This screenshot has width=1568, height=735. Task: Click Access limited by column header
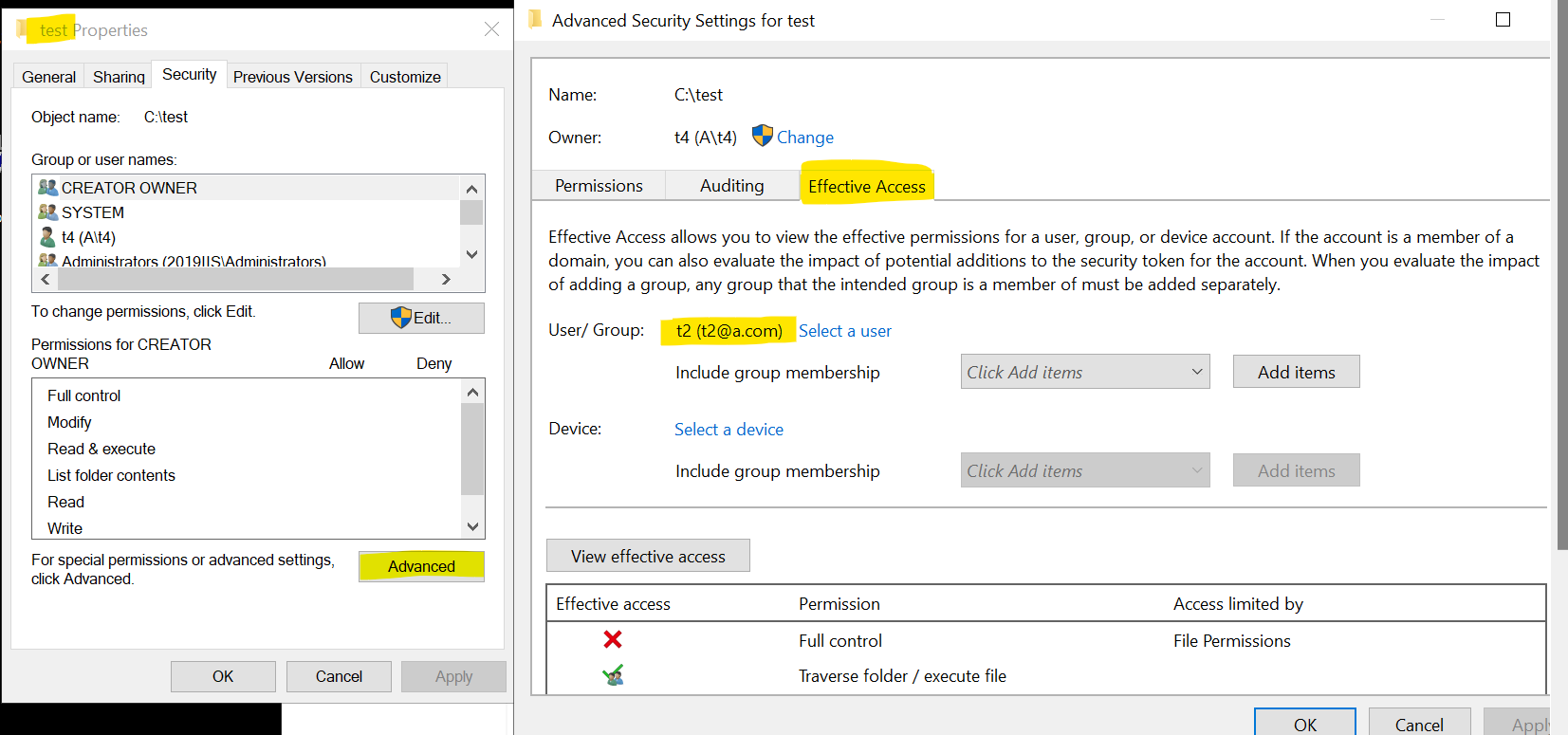1238,604
